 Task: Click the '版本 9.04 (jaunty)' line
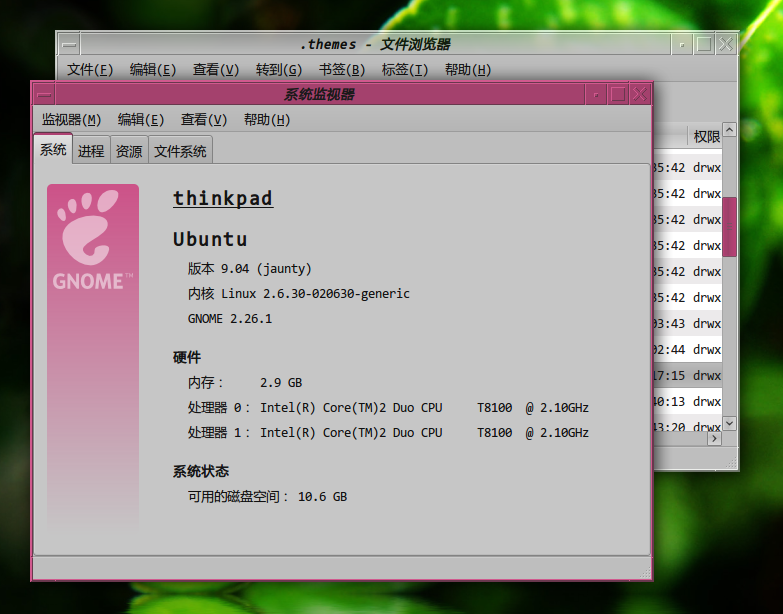click(x=250, y=269)
